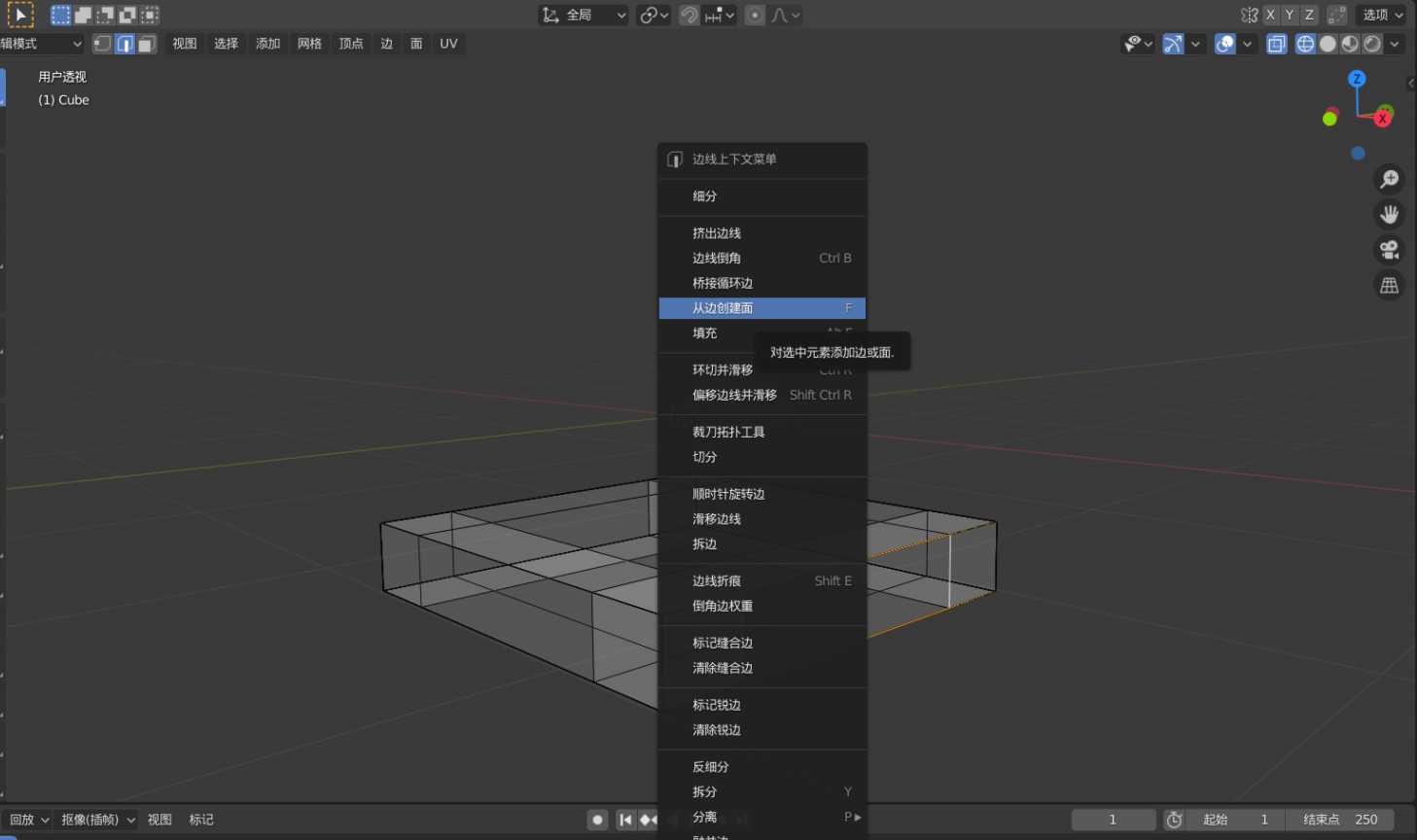1417x840 pixels.
Task: Click the X axis on navigation gizmo
Action: pos(1382,119)
